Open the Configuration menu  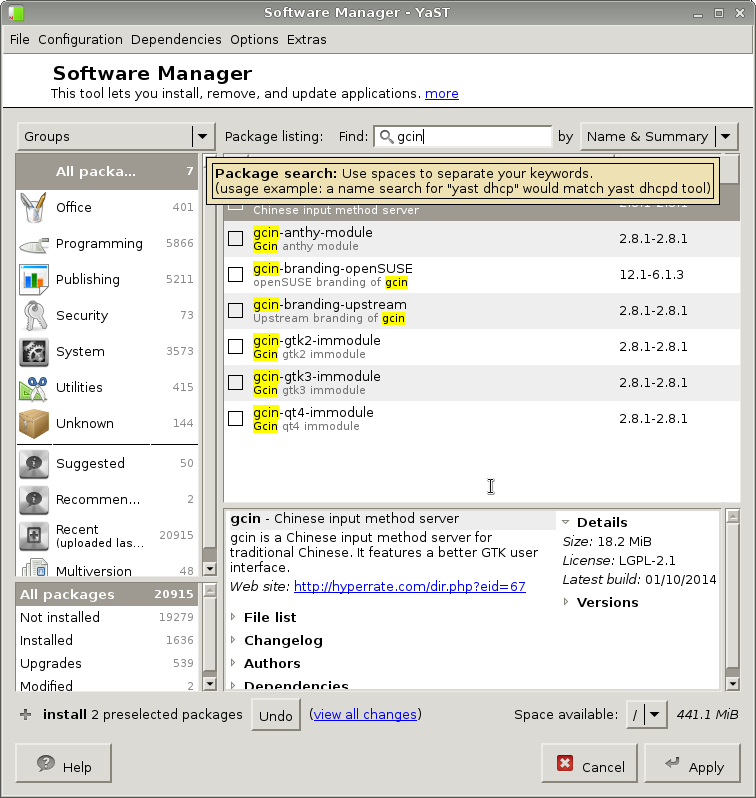click(80, 39)
